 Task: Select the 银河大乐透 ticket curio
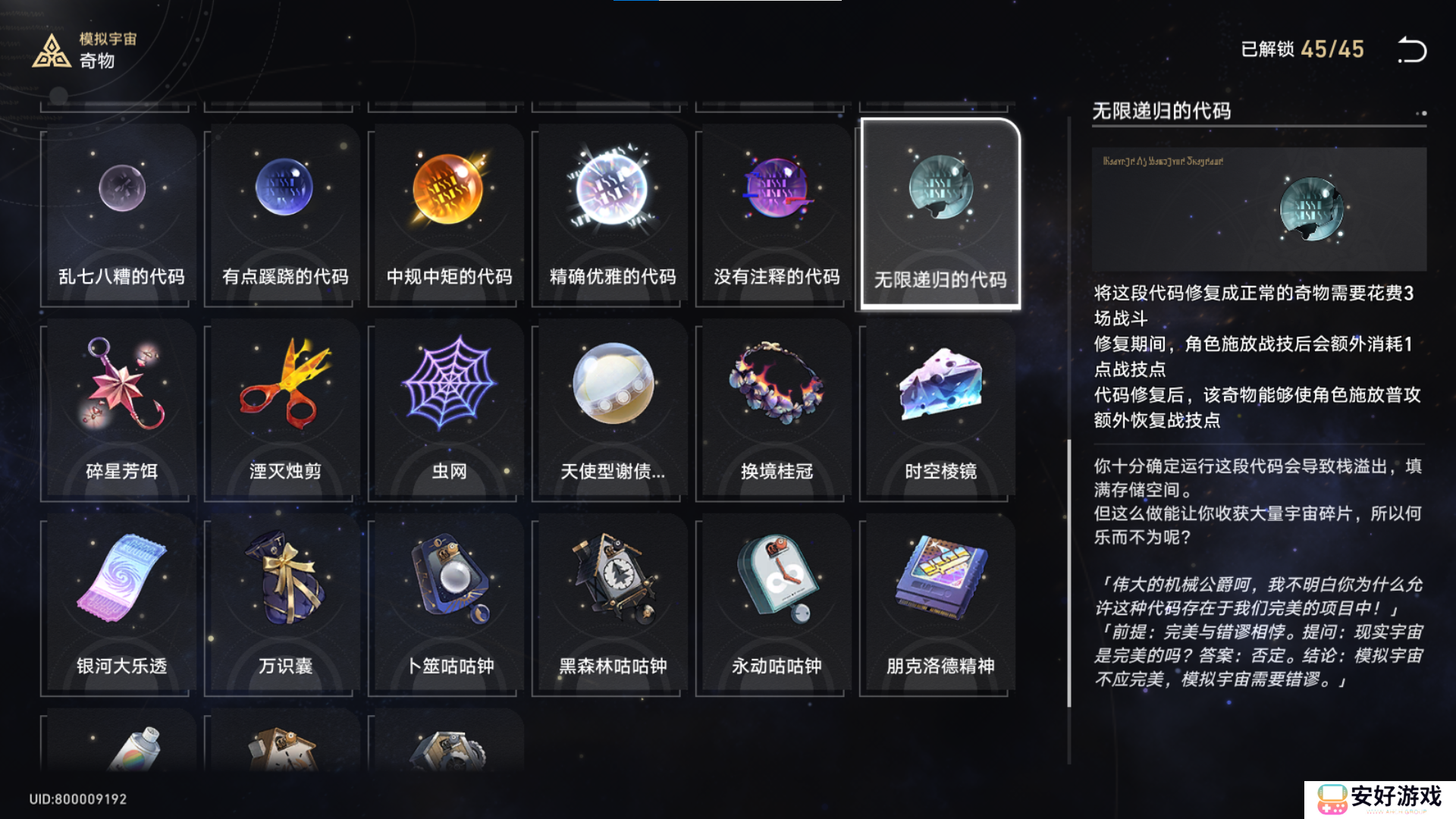121,605
